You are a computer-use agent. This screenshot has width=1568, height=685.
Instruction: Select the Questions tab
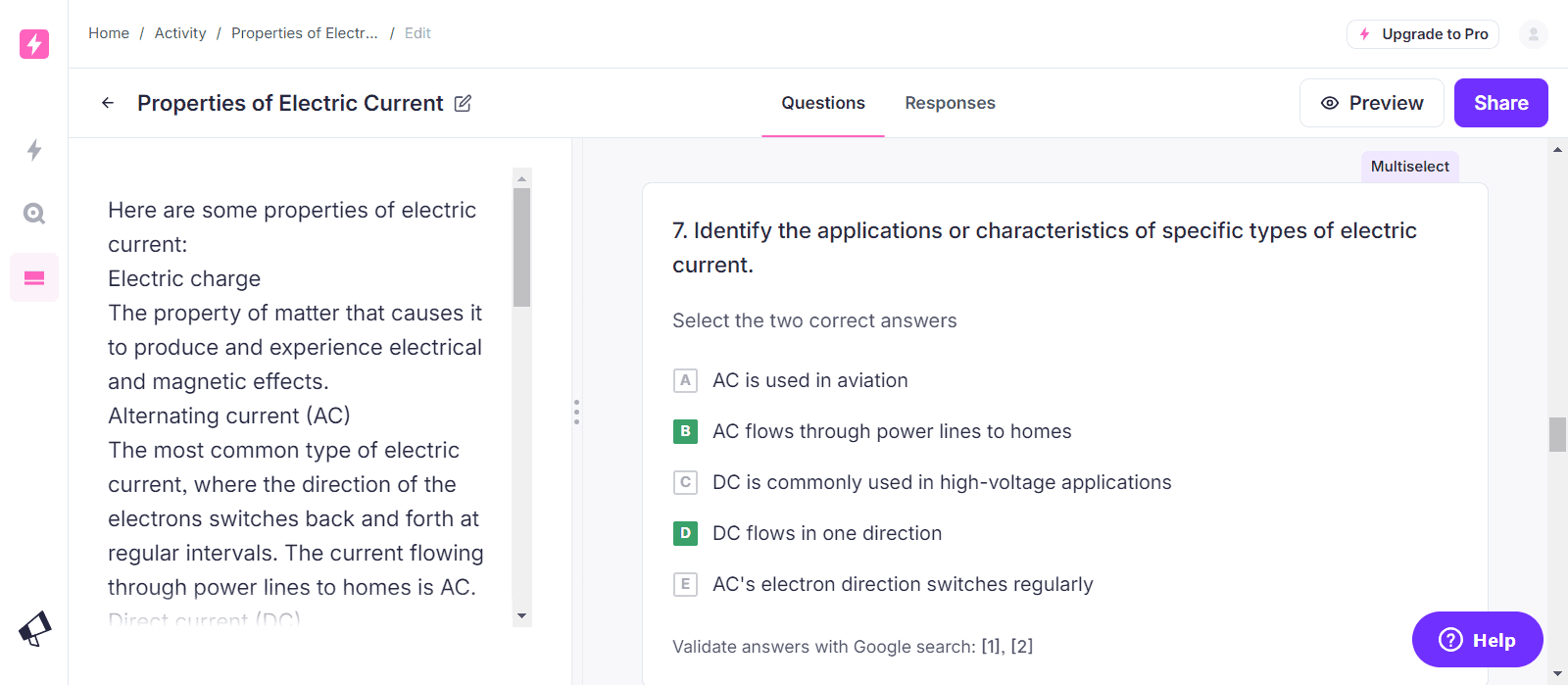click(822, 103)
